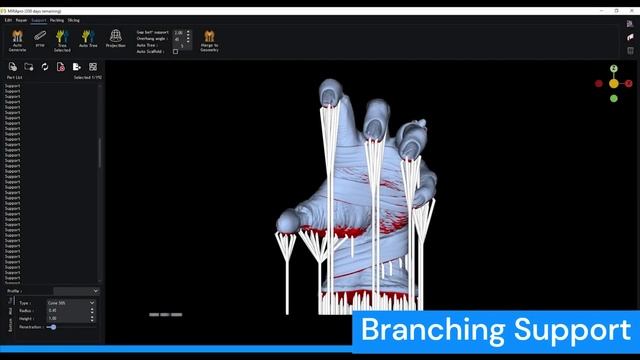Click the red delete file icon
Viewport: 640px width, 360px height.
[61, 67]
